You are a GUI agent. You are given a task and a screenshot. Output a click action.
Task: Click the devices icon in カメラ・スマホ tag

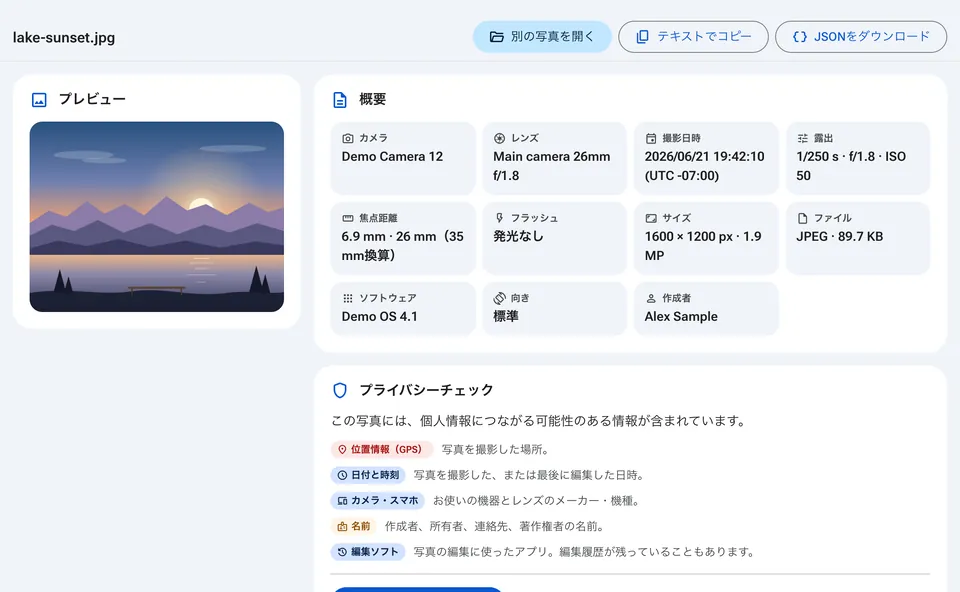(342, 501)
